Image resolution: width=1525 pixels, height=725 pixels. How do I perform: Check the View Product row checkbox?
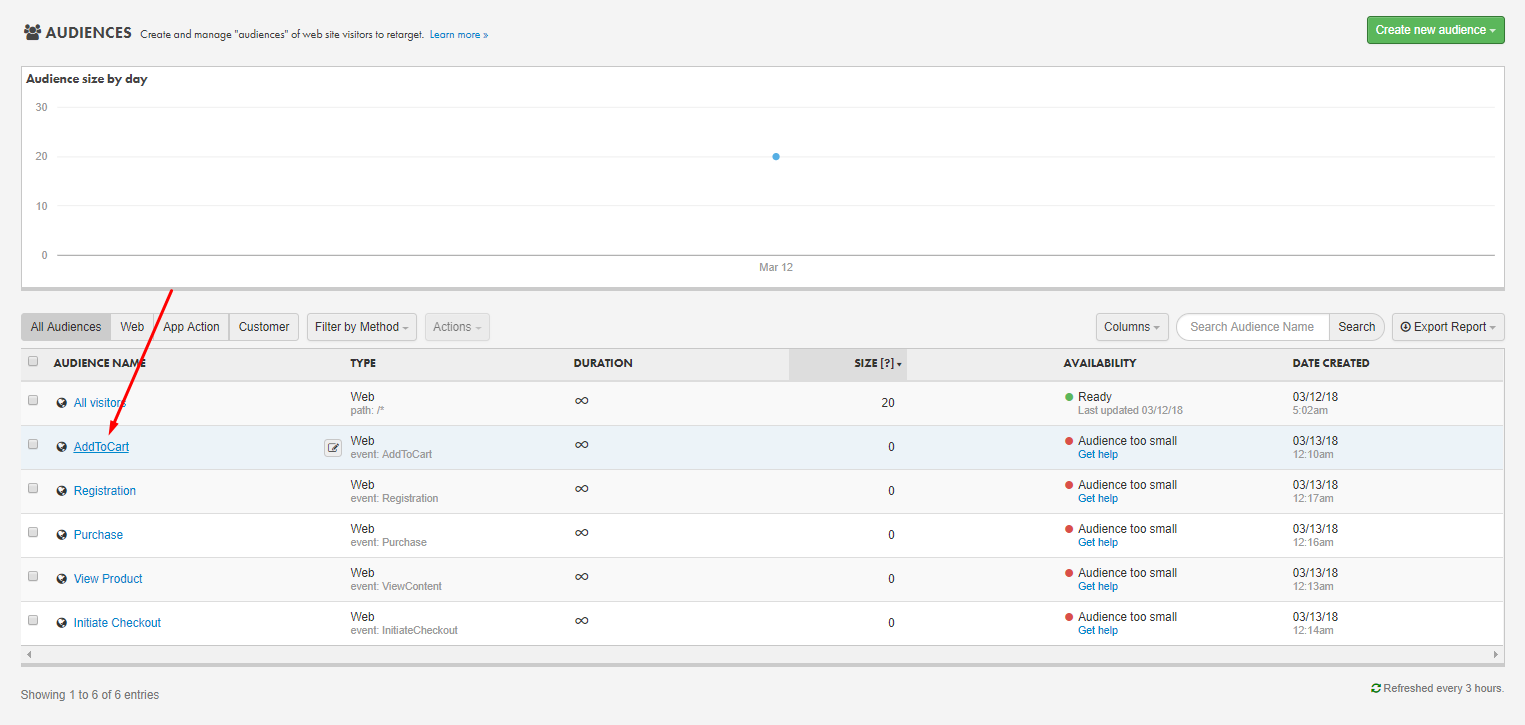pos(33,576)
